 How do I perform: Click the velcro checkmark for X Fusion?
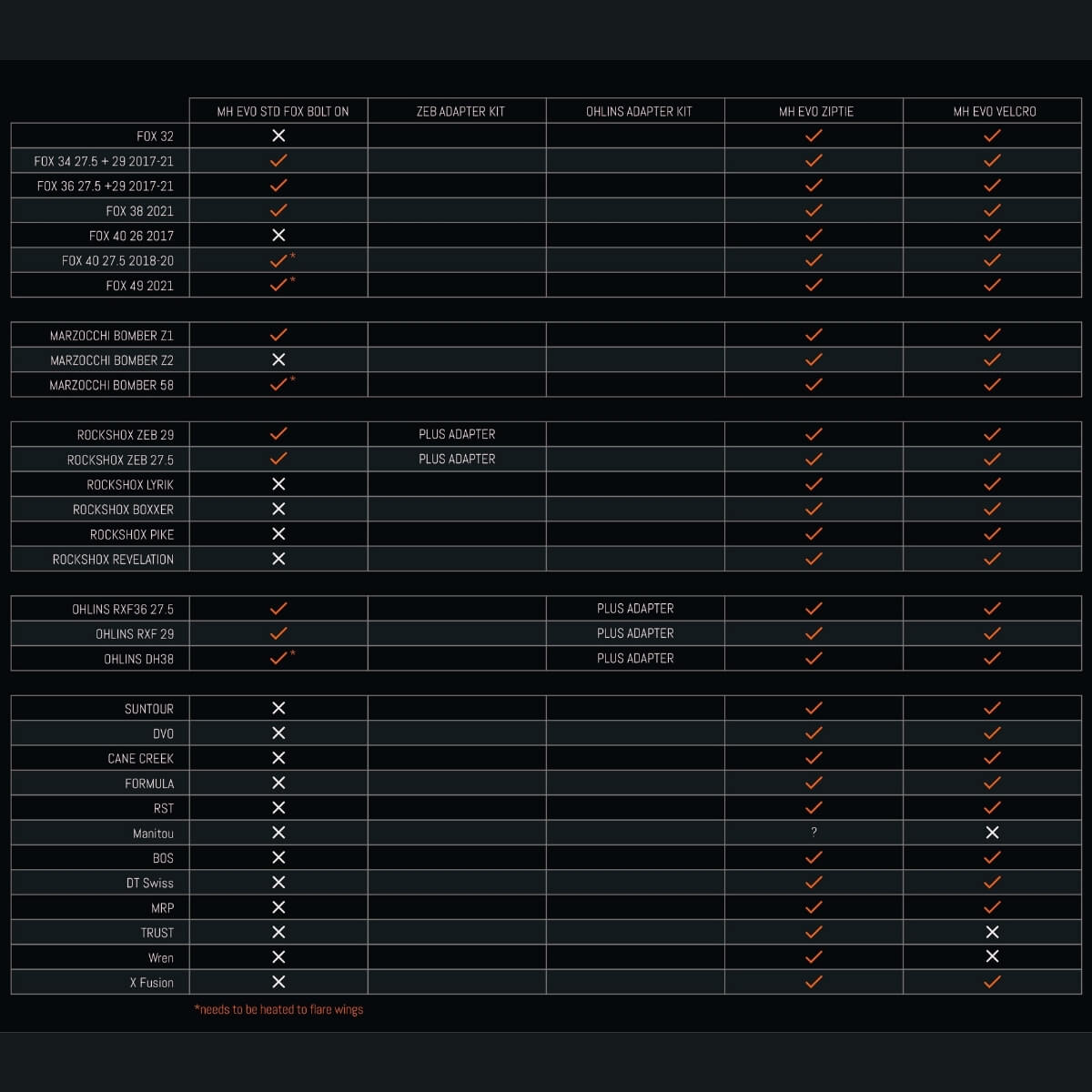coord(992,982)
